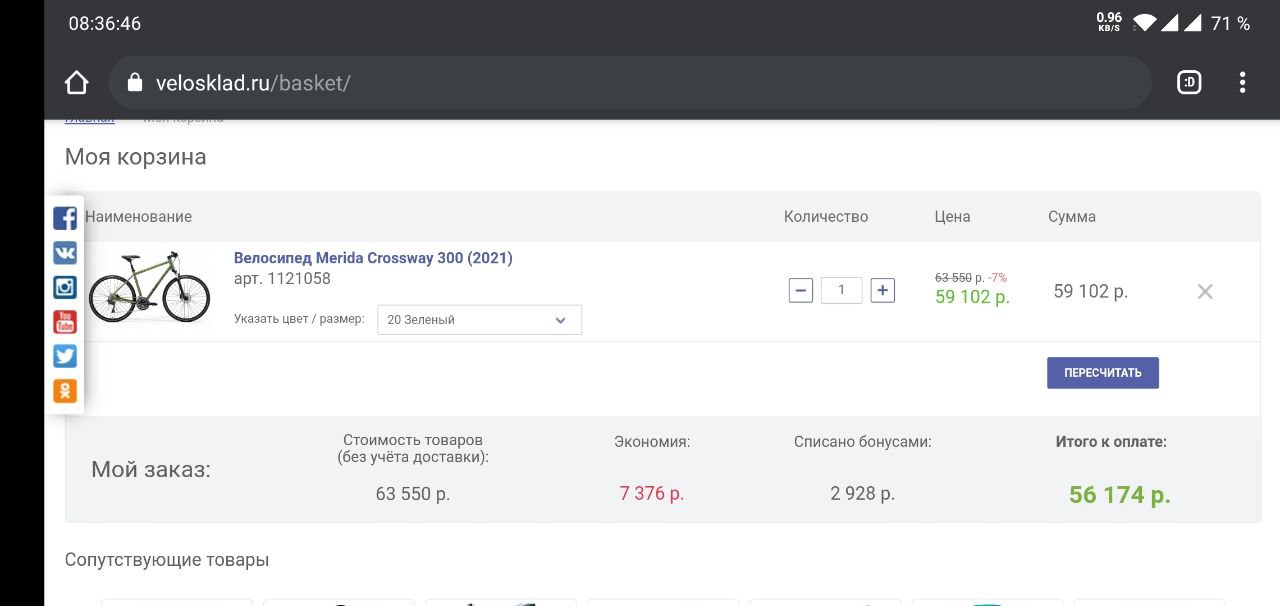The width and height of the screenshot is (1280, 606).
Task: Click the quantity input field
Action: tap(841, 291)
